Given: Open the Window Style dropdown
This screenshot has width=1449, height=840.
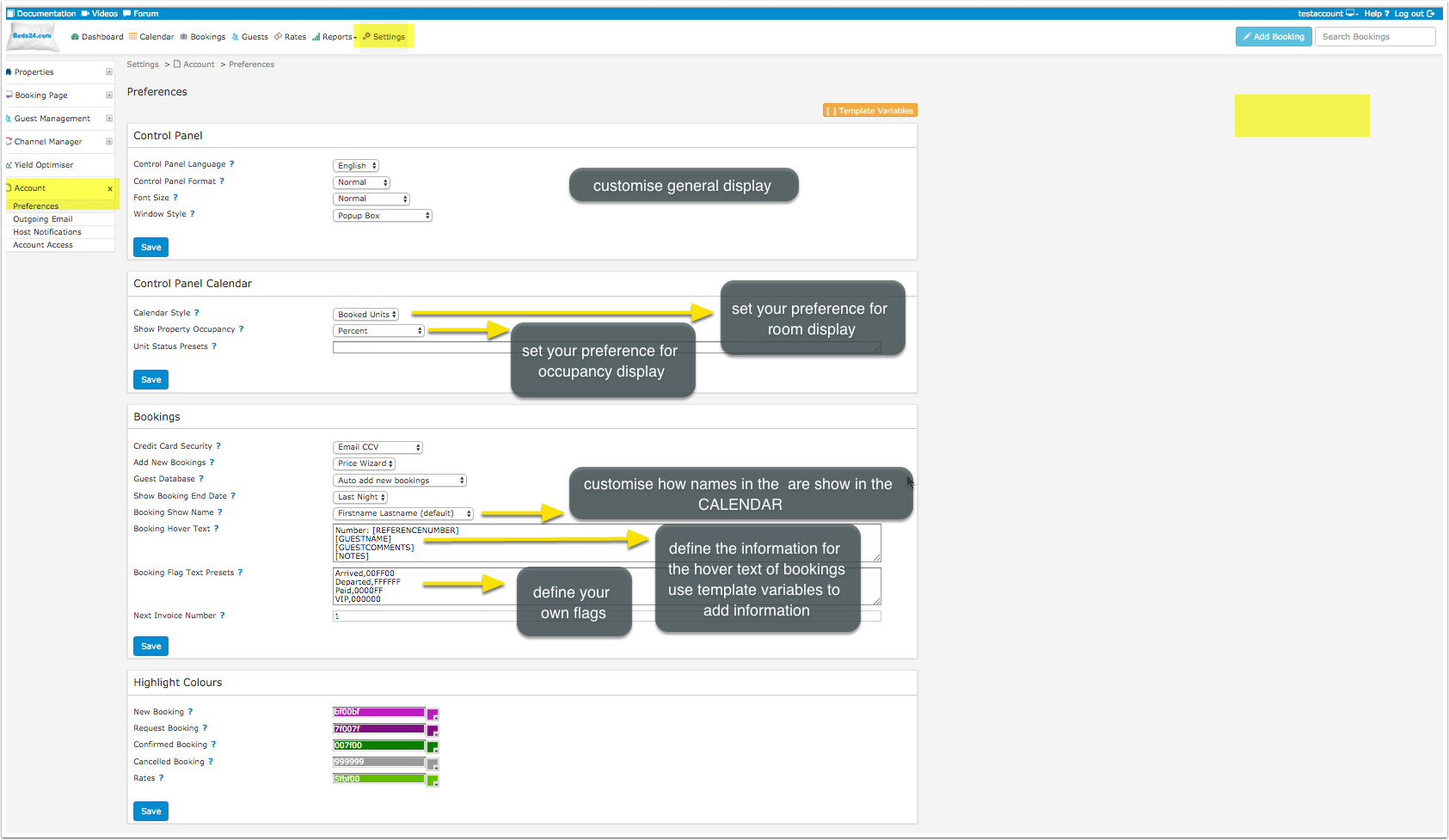Looking at the screenshot, I should point(383,216).
